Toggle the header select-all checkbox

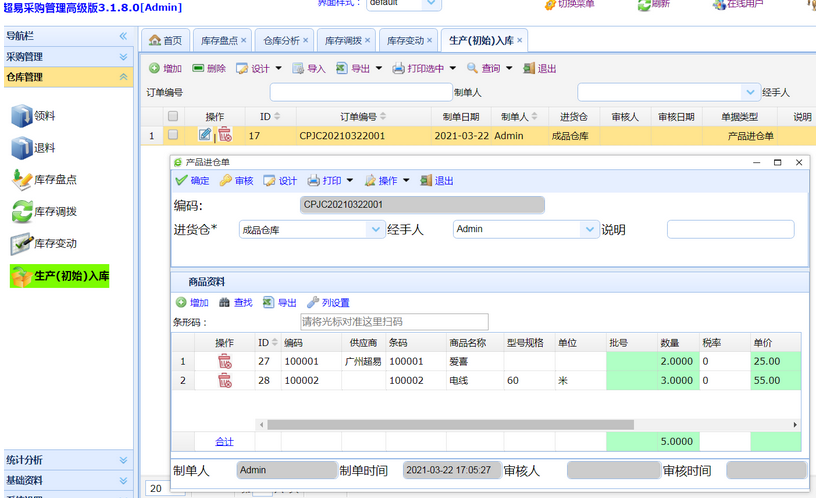[x=173, y=116]
